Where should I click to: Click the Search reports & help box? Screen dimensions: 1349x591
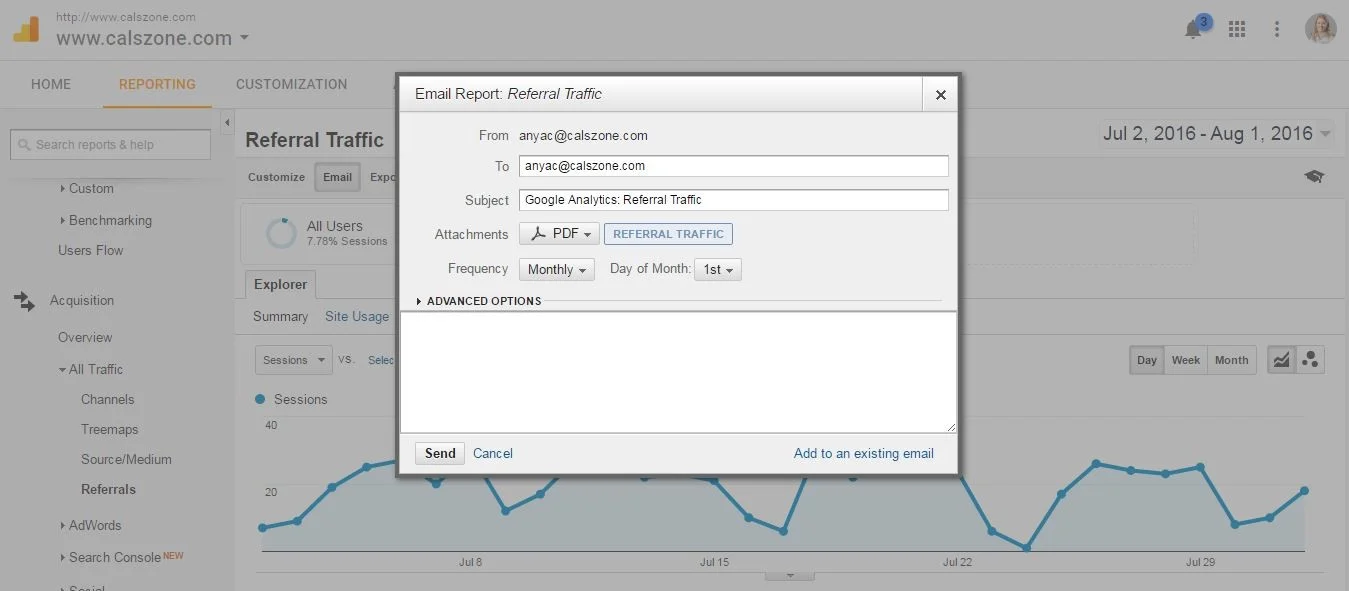coord(110,144)
